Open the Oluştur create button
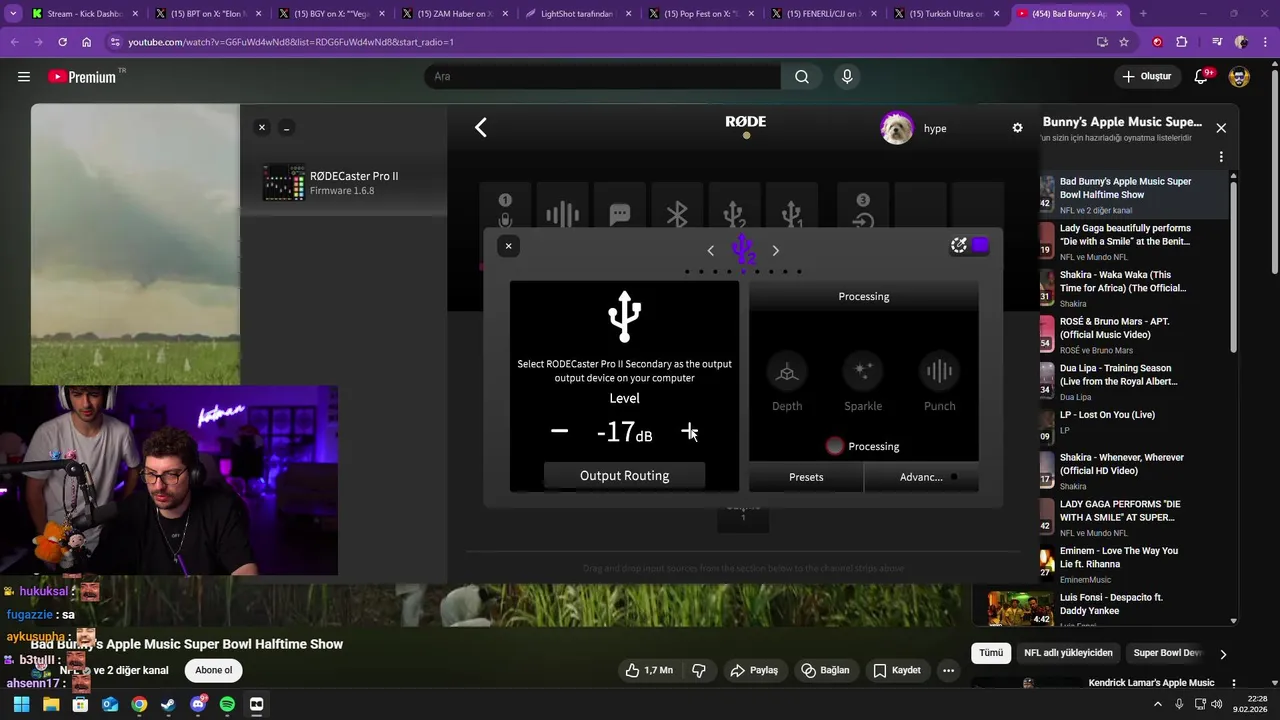Viewport: 1280px width, 720px height. pyautogui.click(x=1147, y=77)
